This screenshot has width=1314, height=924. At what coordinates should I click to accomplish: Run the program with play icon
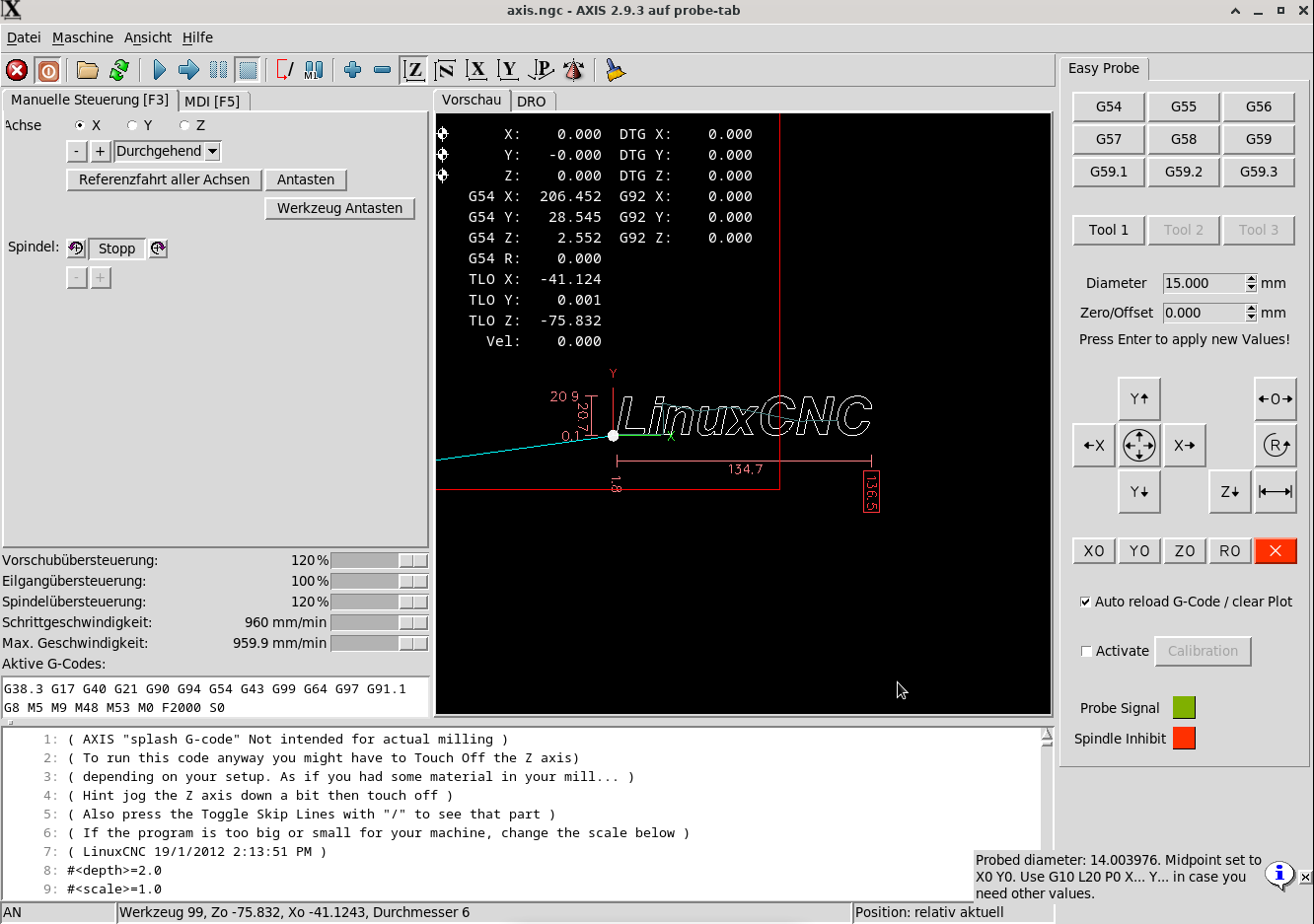tap(159, 70)
